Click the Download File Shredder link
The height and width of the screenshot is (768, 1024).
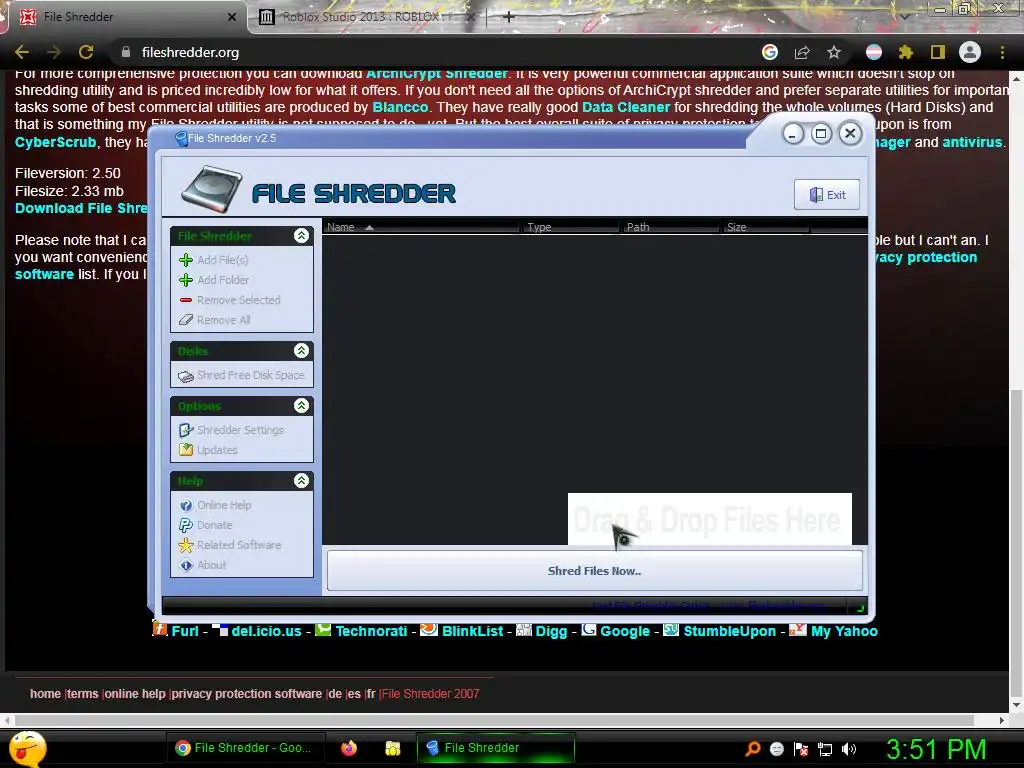82,208
